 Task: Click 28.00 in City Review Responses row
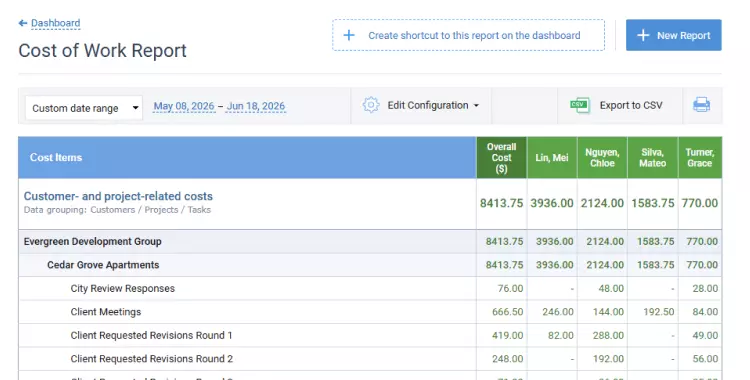click(705, 289)
